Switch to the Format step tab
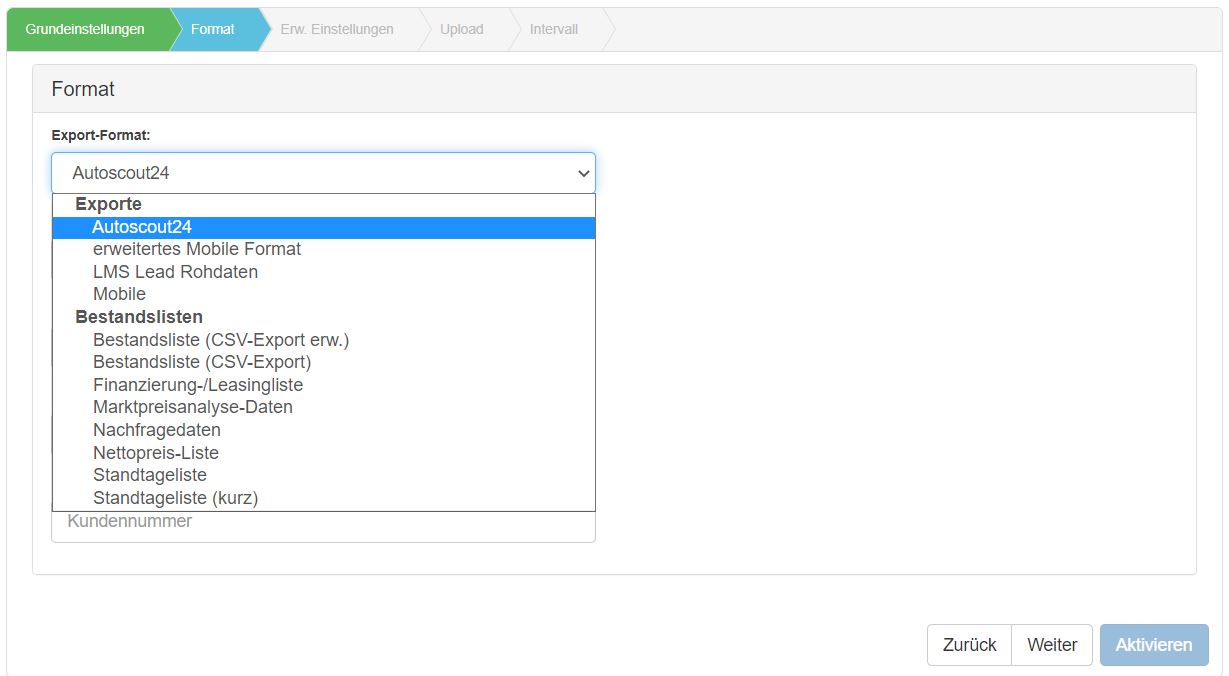The height and width of the screenshot is (676, 1229). click(x=213, y=29)
